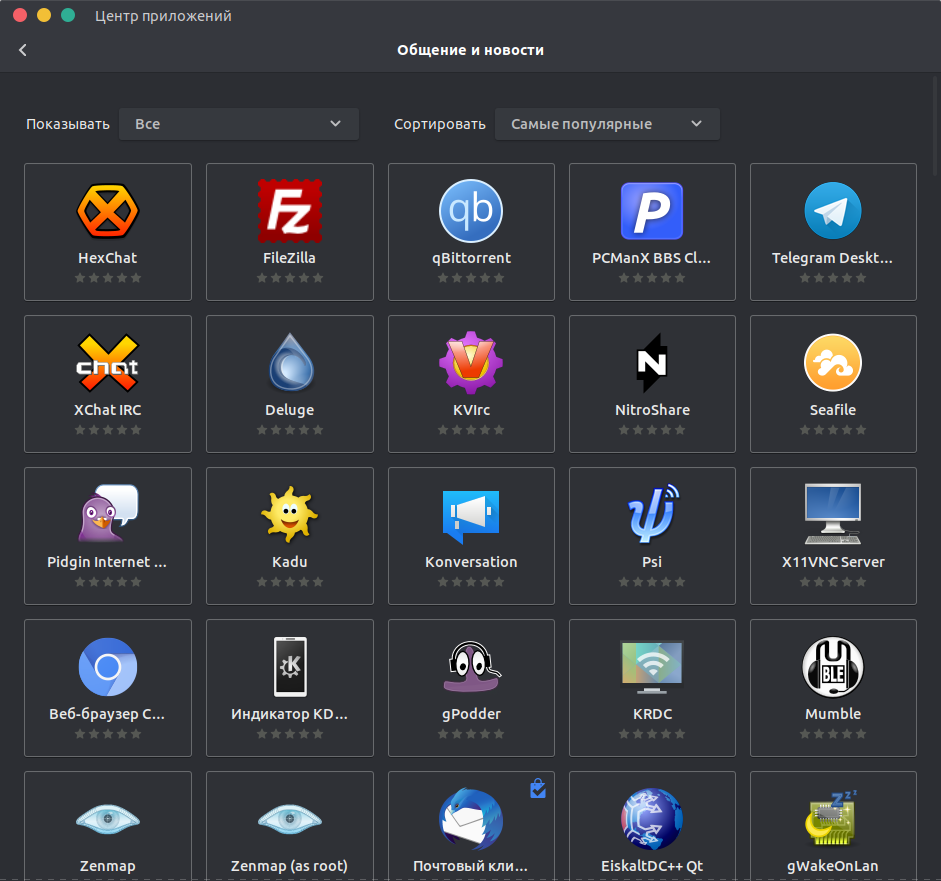Open the Chromium web browser icon
The height and width of the screenshot is (881, 941).
point(108,667)
